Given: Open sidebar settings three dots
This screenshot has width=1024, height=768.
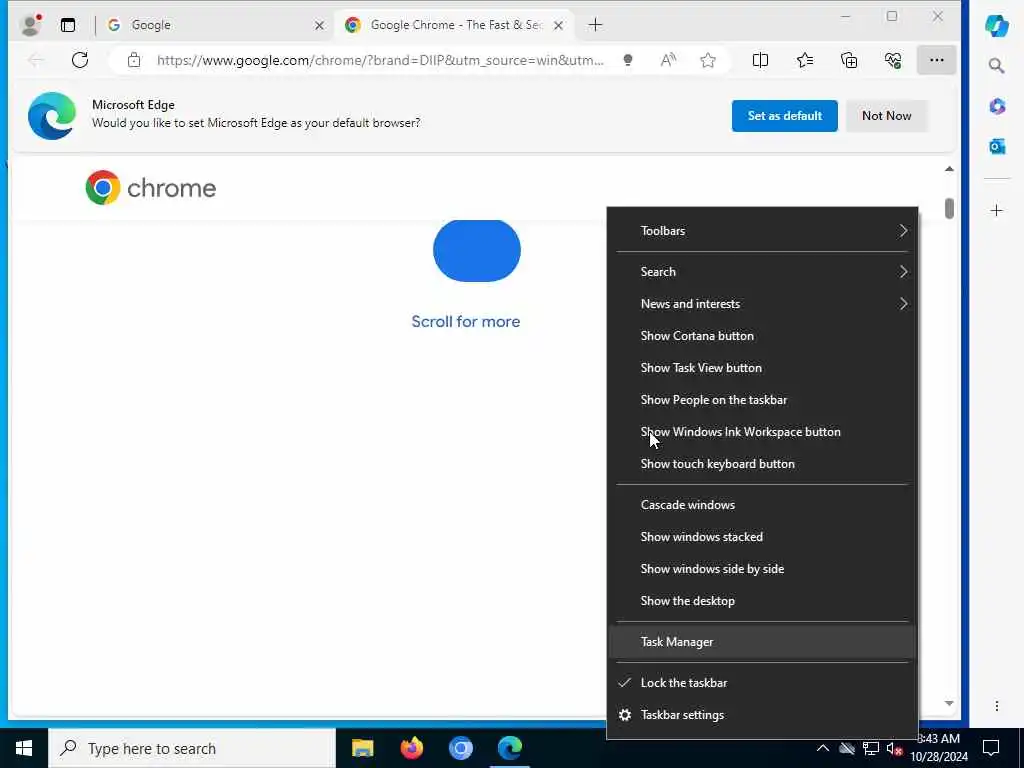Looking at the screenshot, I should tap(997, 706).
